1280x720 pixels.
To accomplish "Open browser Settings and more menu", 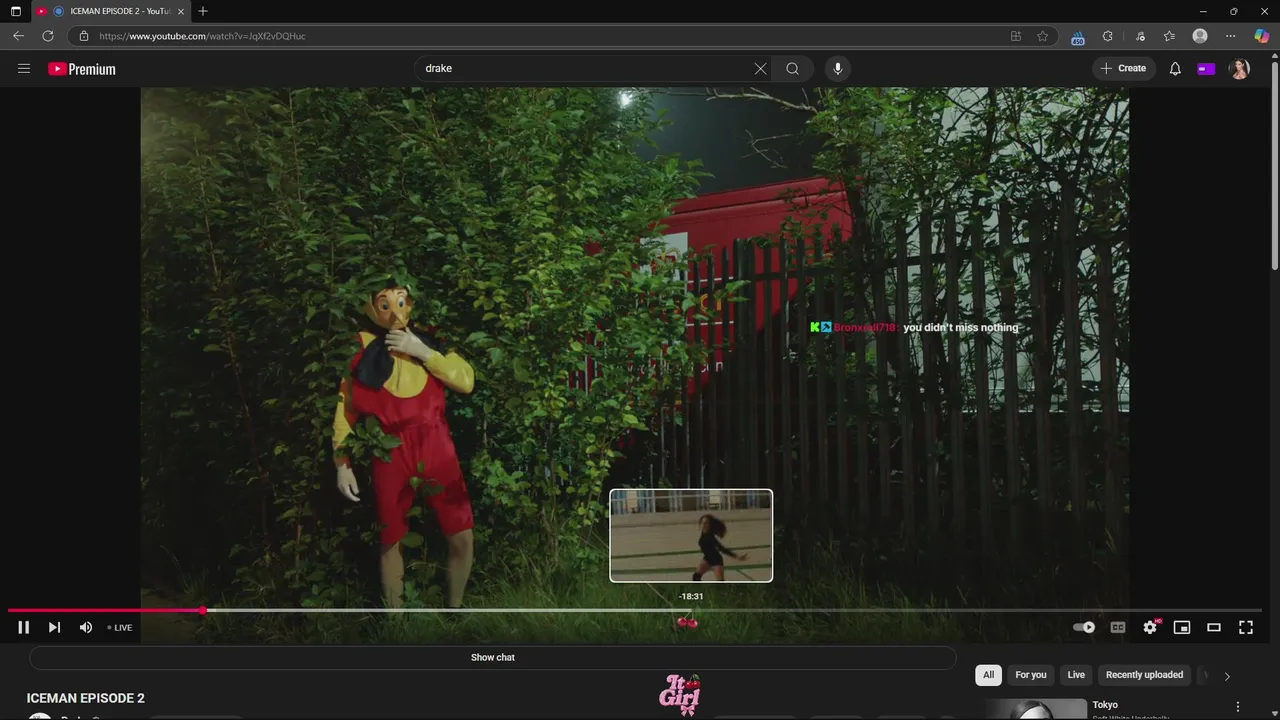I will point(1231,36).
